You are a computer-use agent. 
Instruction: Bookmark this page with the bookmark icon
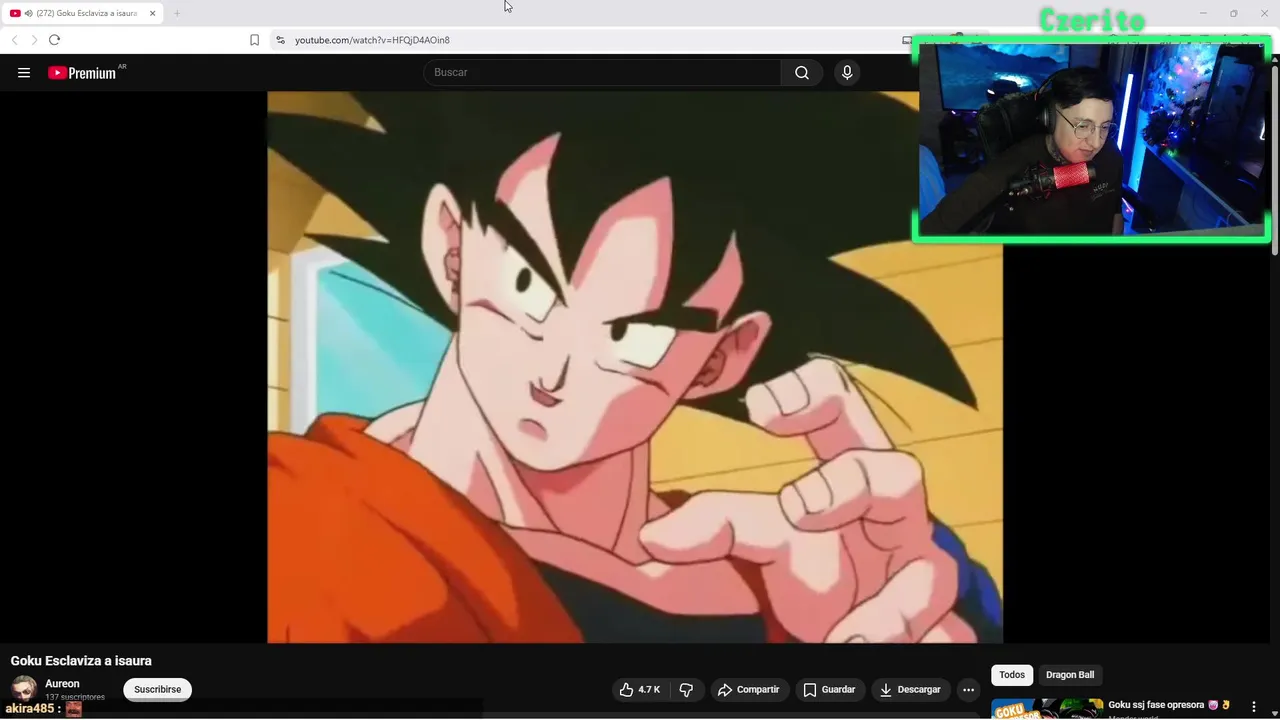point(254,40)
